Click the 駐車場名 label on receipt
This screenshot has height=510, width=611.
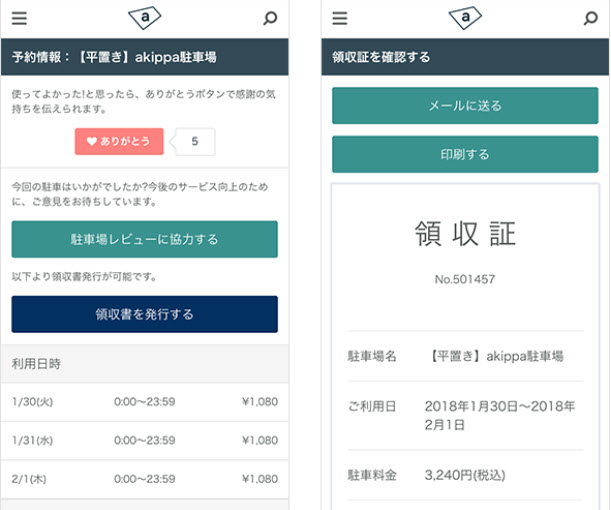coord(372,356)
